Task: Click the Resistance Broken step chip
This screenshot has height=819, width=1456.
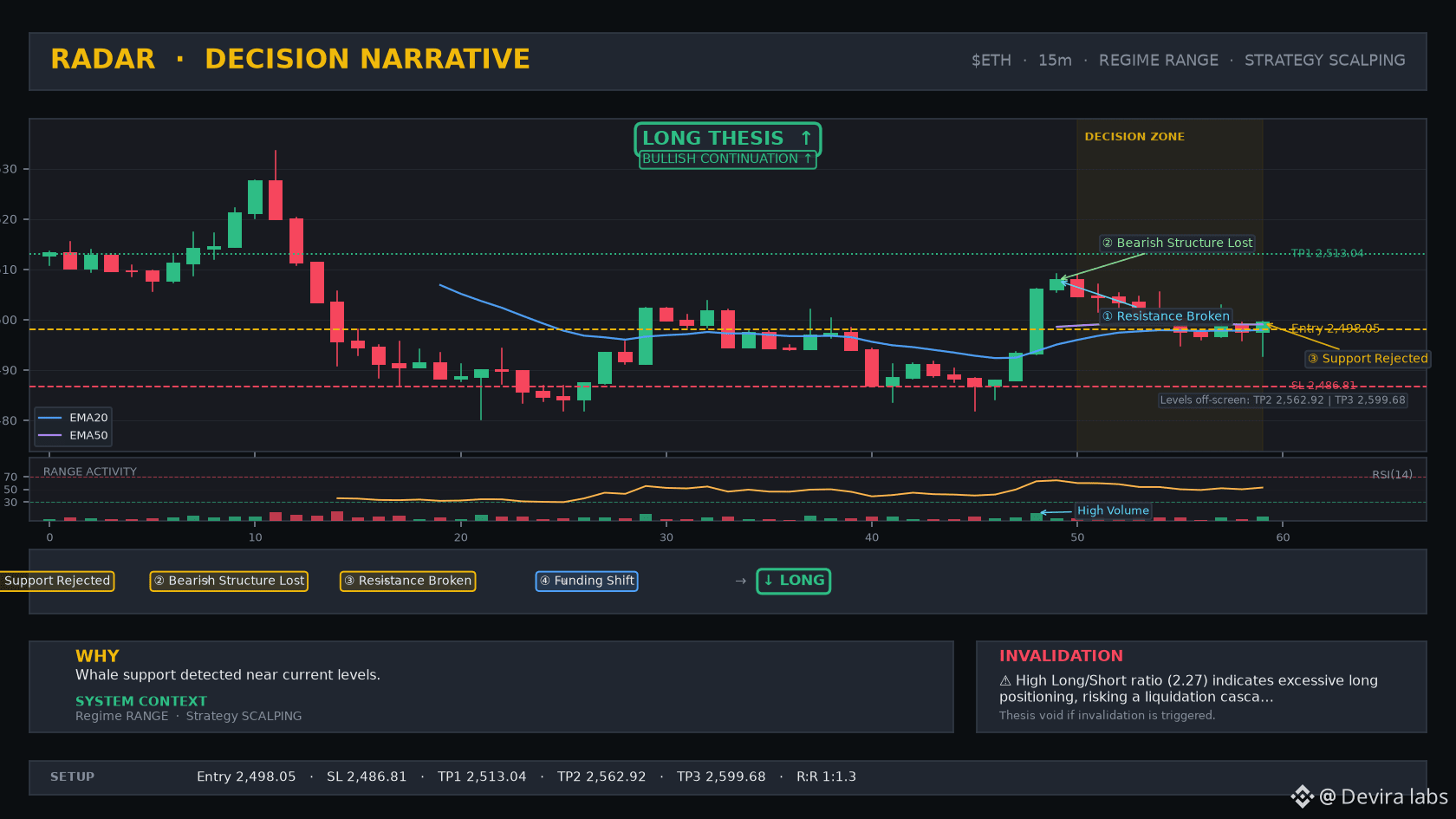Action: coord(407,581)
